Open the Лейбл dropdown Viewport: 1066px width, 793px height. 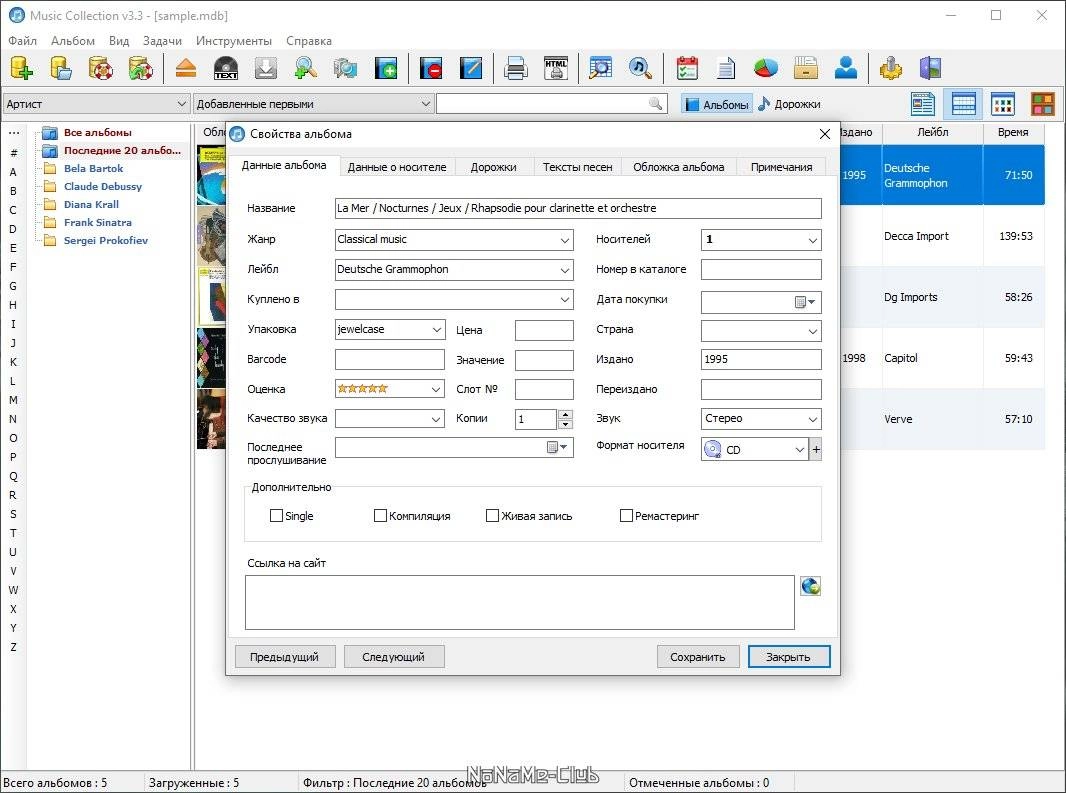[x=564, y=270]
